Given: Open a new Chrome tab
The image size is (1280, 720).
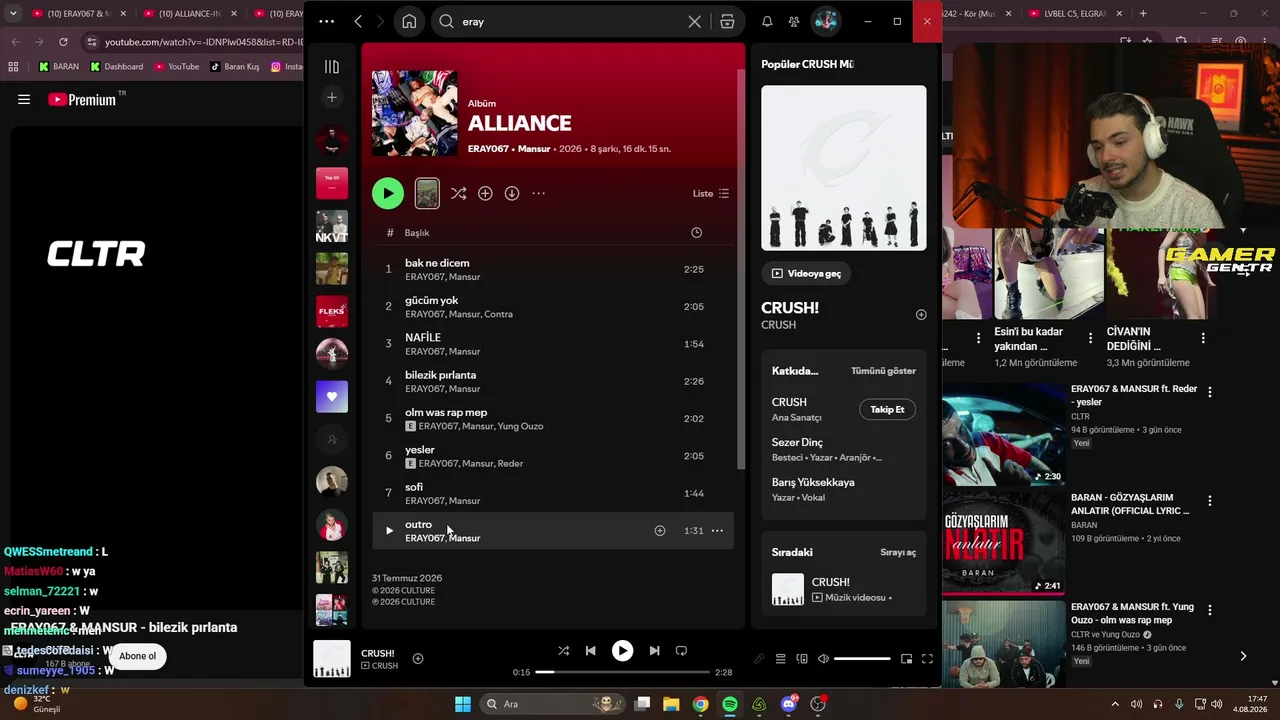Looking at the screenshot, I should [1143, 14].
